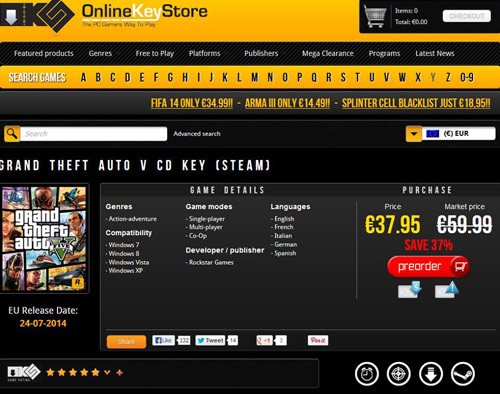Open the currency dropdown arrow
The image size is (500, 394).
click(414, 134)
